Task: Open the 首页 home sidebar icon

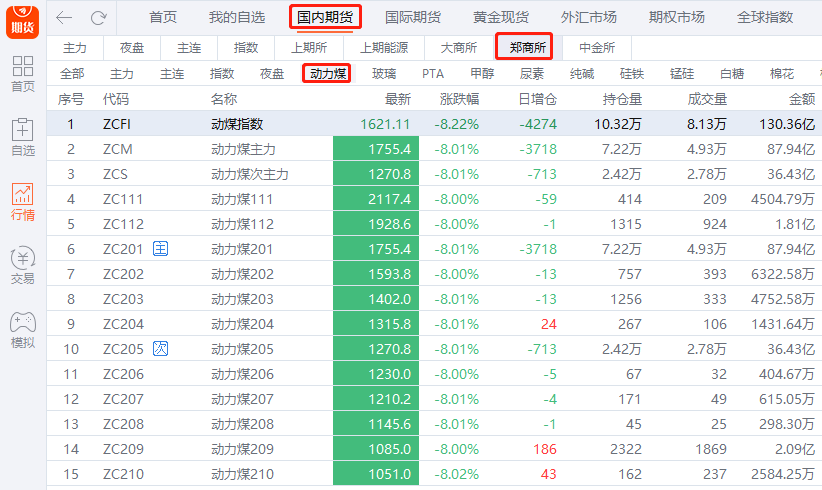Action: point(22,73)
